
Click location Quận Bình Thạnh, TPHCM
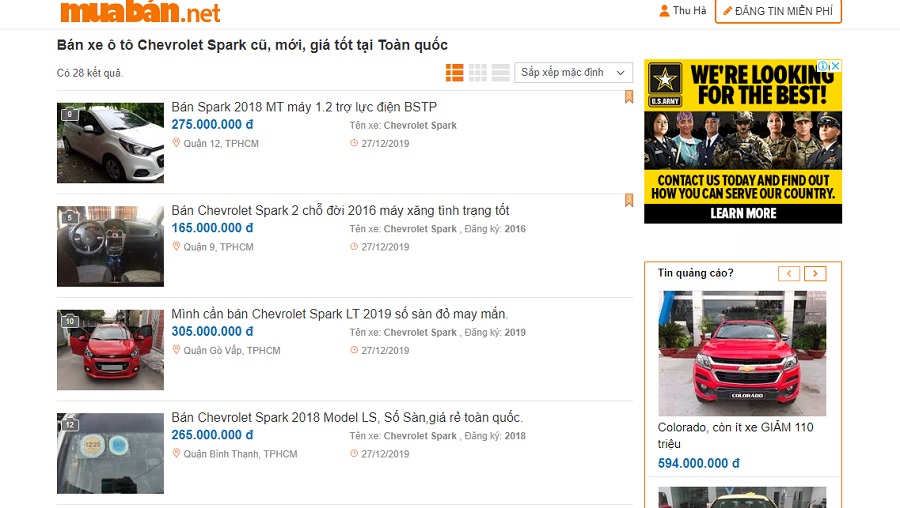pyautogui.click(x=240, y=453)
